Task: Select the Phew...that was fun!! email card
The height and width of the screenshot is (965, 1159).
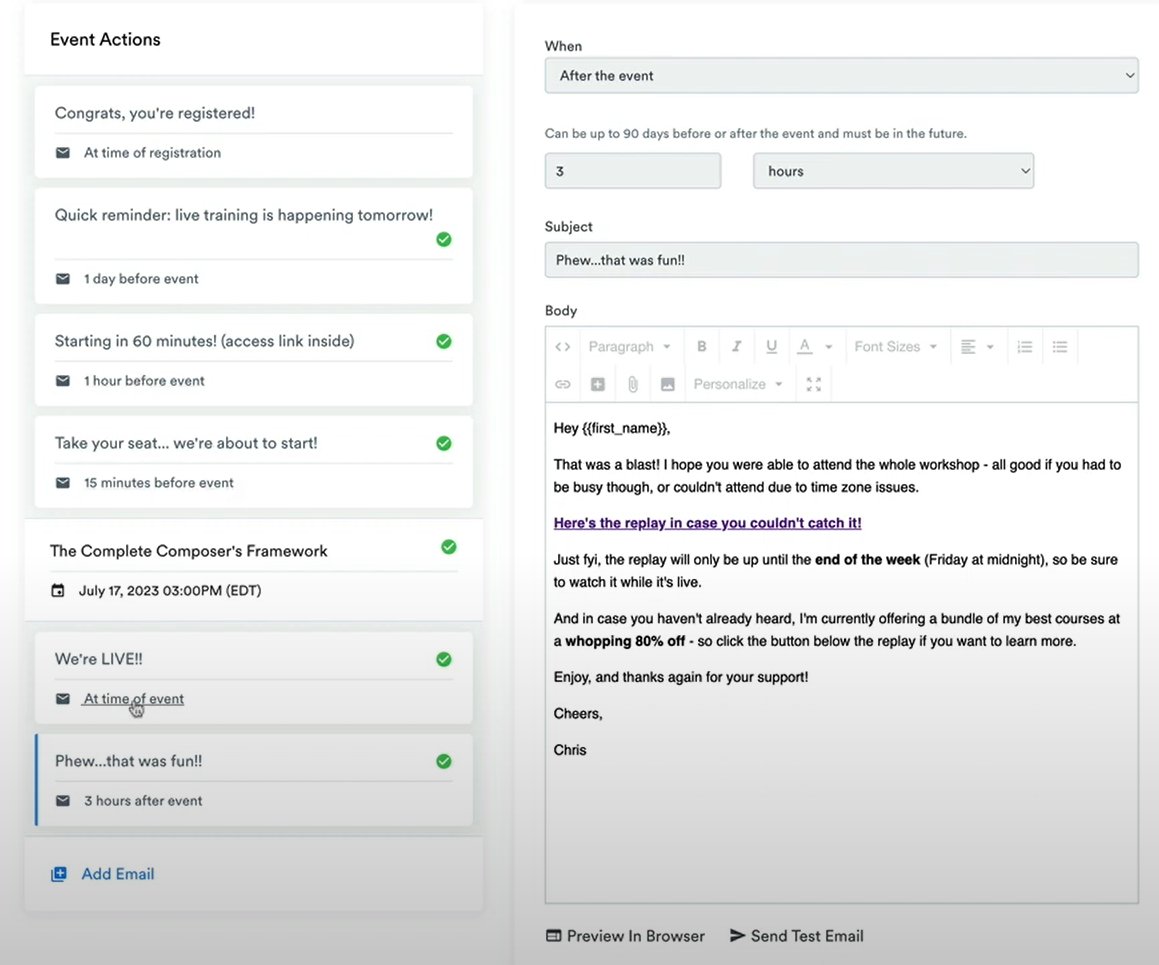Action: click(x=254, y=780)
